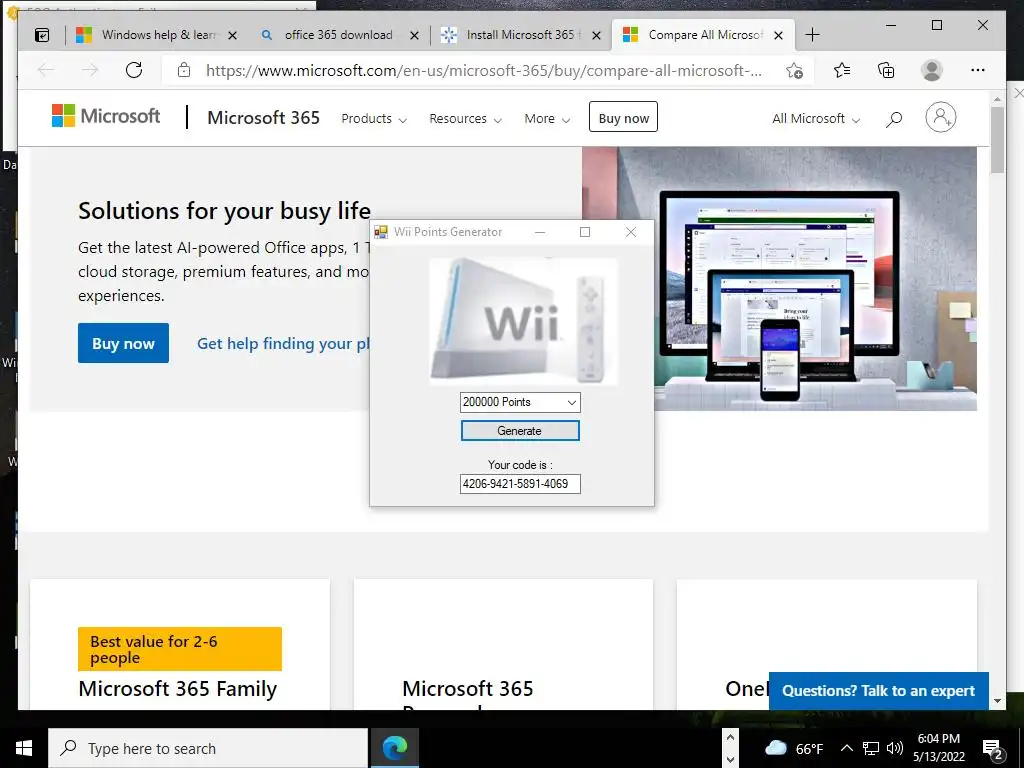Image resolution: width=1024 pixels, height=768 pixels.
Task: Open the volume tray icon
Action: [x=895, y=748]
